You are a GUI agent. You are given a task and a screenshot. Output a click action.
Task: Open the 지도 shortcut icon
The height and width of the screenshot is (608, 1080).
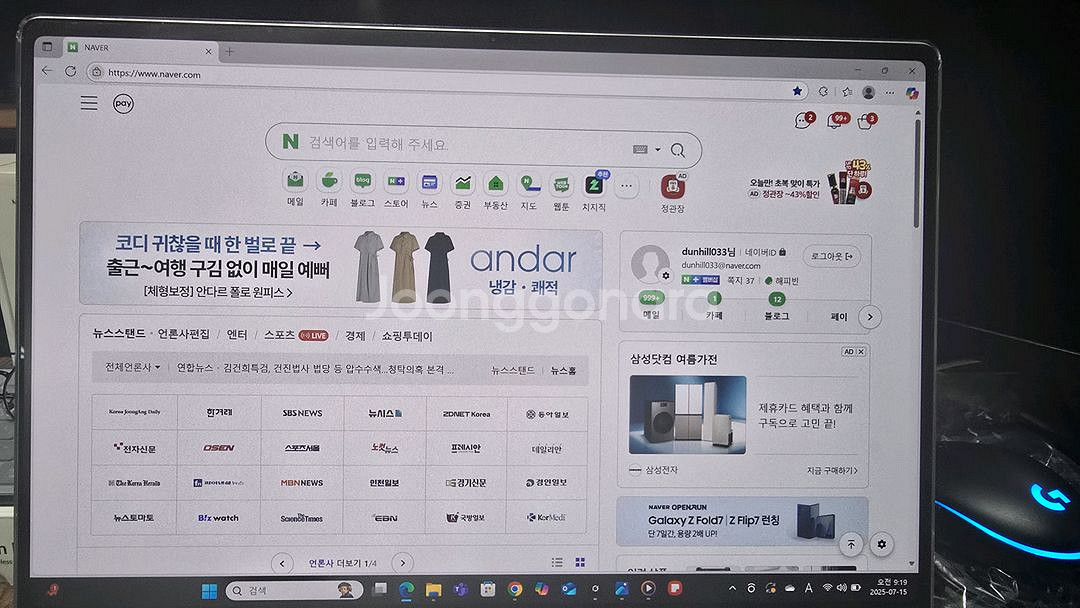[x=528, y=184]
